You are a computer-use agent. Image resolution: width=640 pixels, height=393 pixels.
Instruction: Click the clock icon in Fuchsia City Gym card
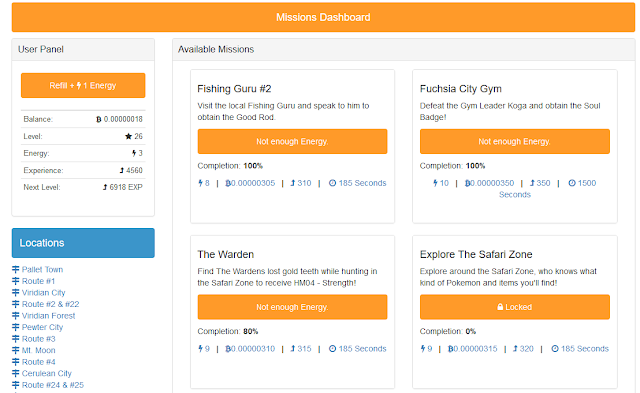pyautogui.click(x=572, y=183)
